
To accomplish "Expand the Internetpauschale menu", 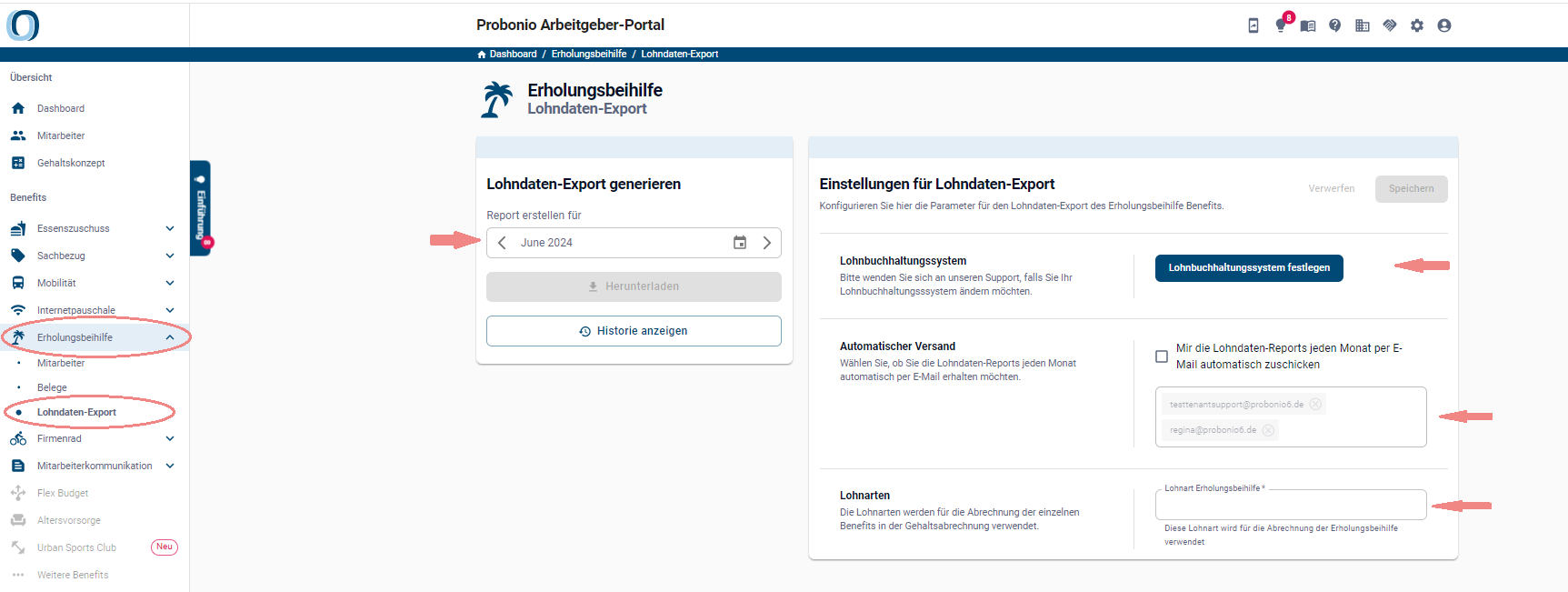I will pyautogui.click(x=170, y=310).
